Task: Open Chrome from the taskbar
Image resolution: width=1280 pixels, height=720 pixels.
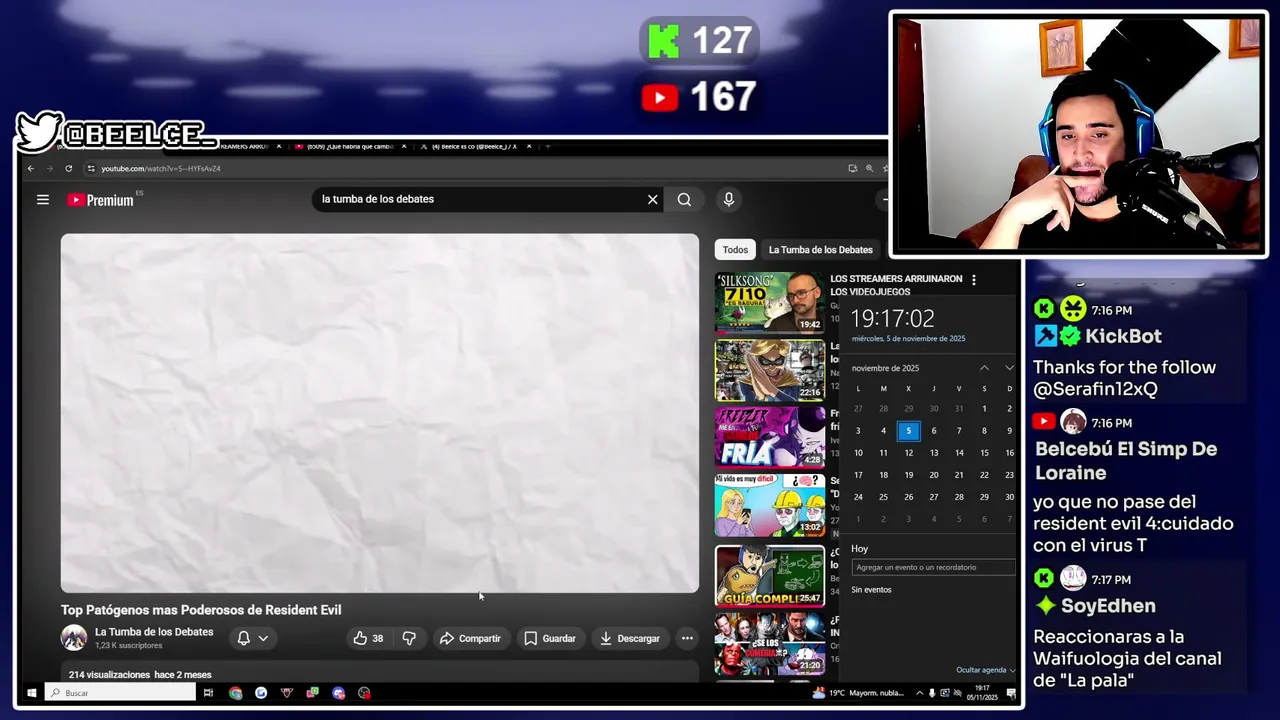Action: click(x=235, y=693)
